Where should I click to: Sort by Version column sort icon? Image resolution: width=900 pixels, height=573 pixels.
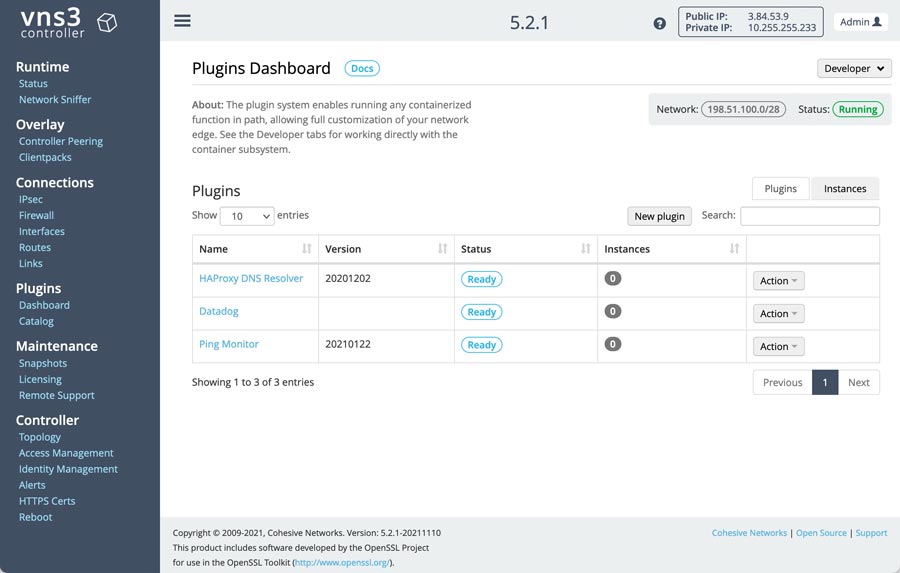click(x=442, y=249)
